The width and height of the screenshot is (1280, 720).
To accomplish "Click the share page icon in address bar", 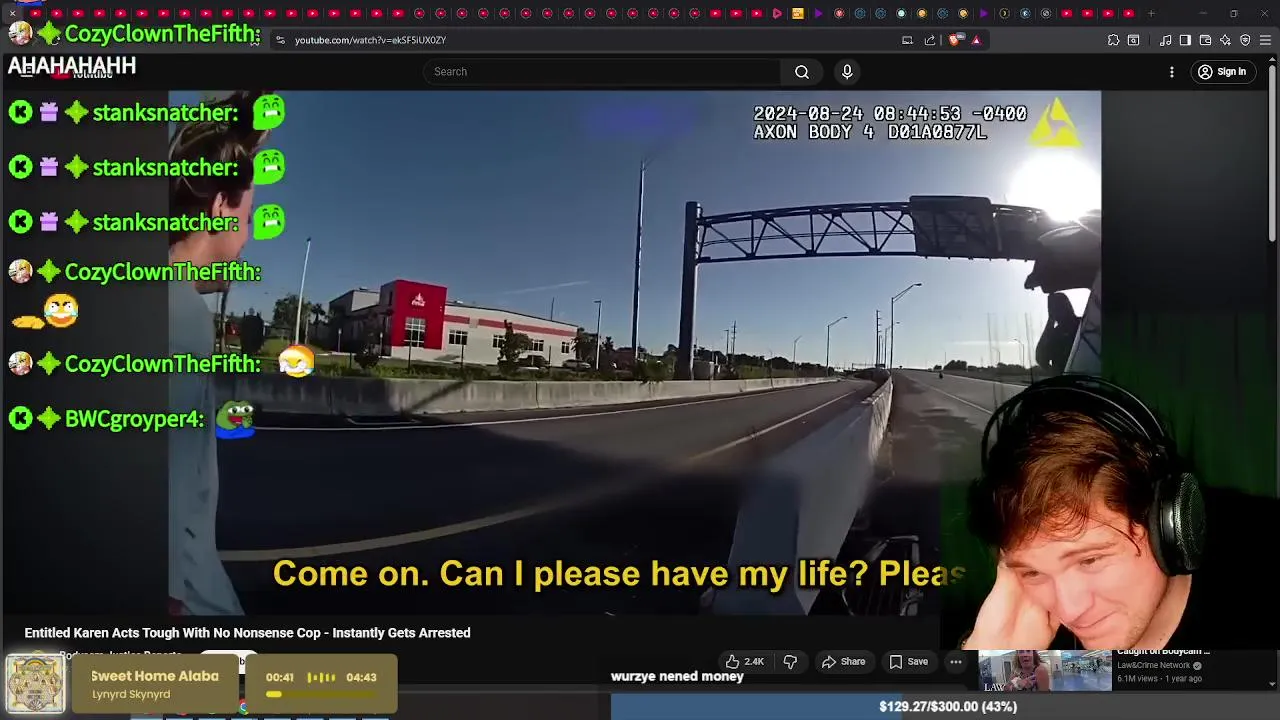I will [x=930, y=40].
